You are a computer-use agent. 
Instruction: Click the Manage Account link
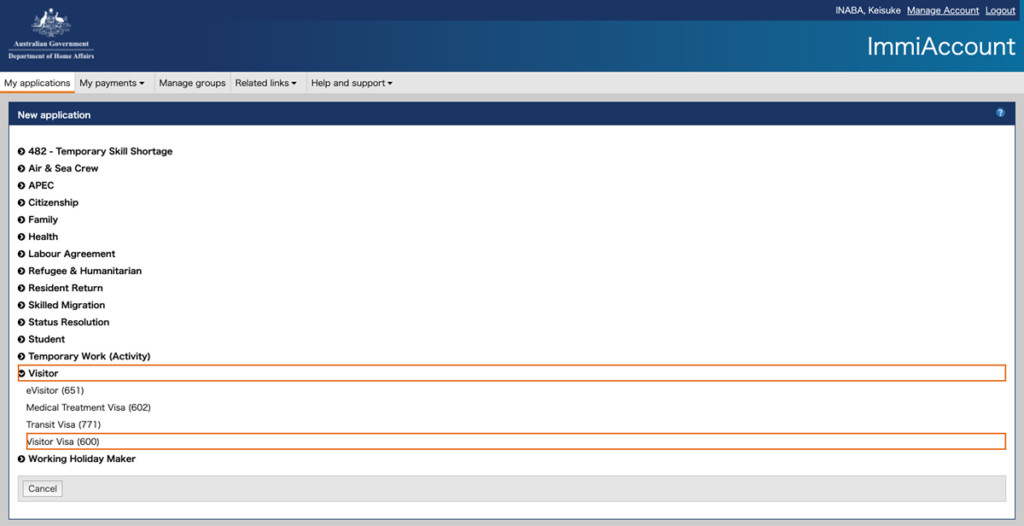pos(943,10)
